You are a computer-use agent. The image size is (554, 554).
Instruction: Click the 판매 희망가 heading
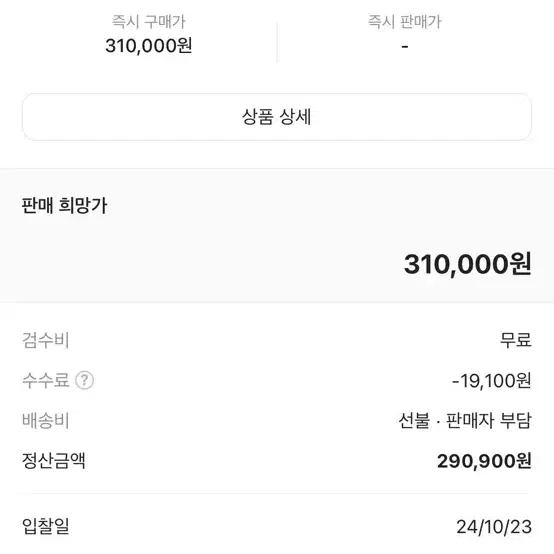point(64,205)
